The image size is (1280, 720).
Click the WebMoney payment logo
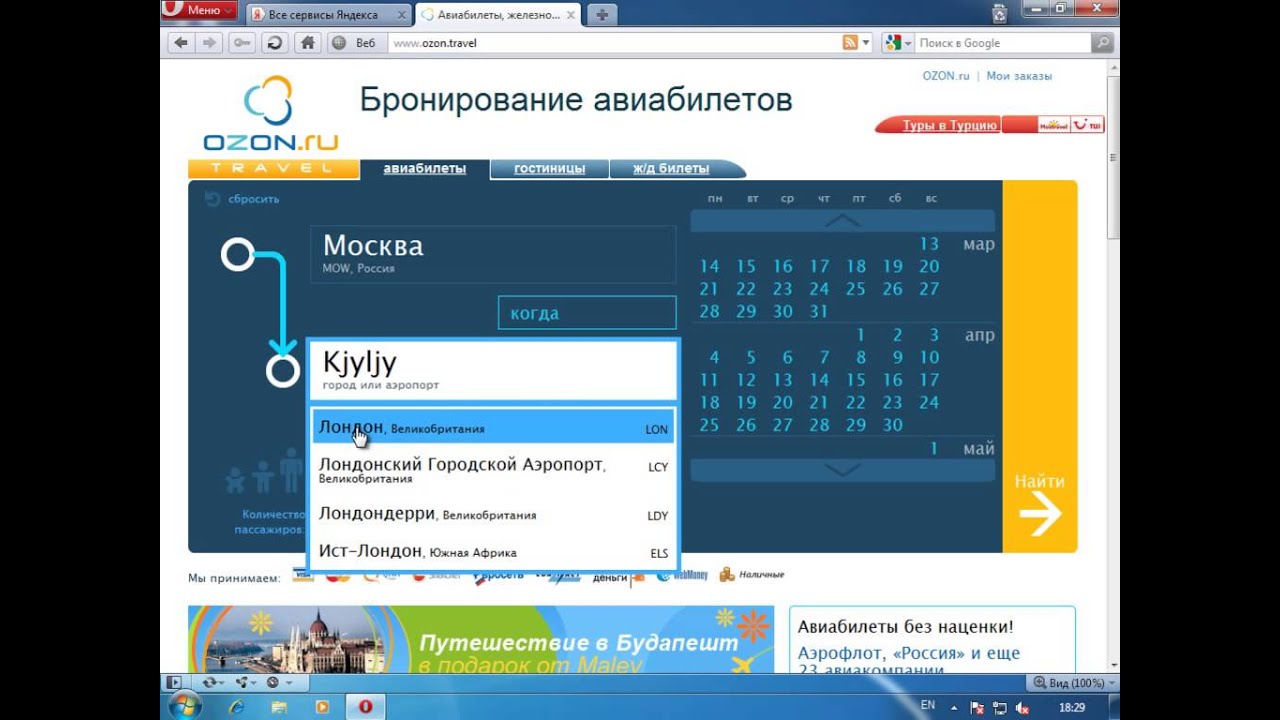click(x=684, y=576)
